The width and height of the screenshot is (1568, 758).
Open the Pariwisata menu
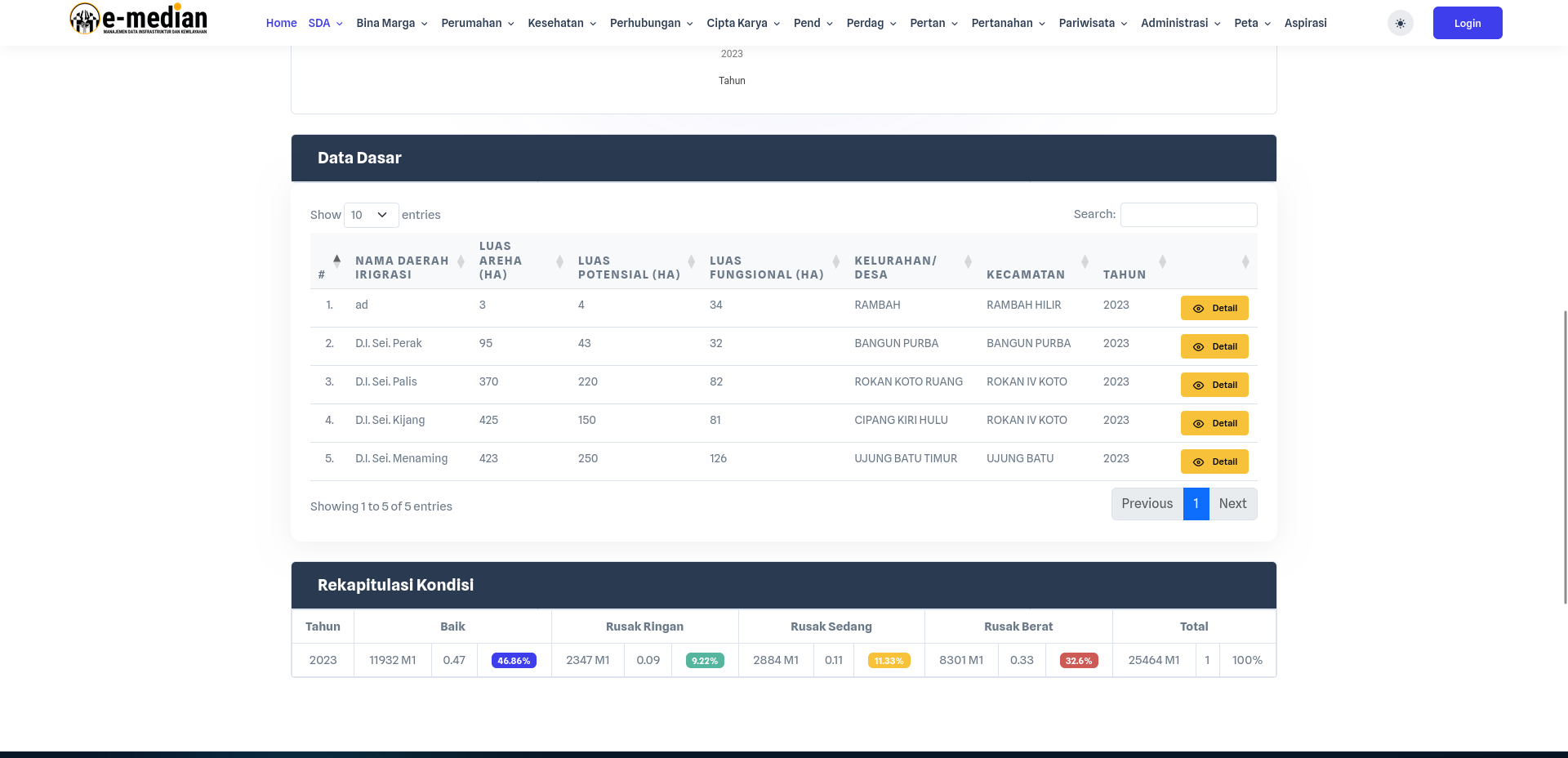pos(1094,23)
